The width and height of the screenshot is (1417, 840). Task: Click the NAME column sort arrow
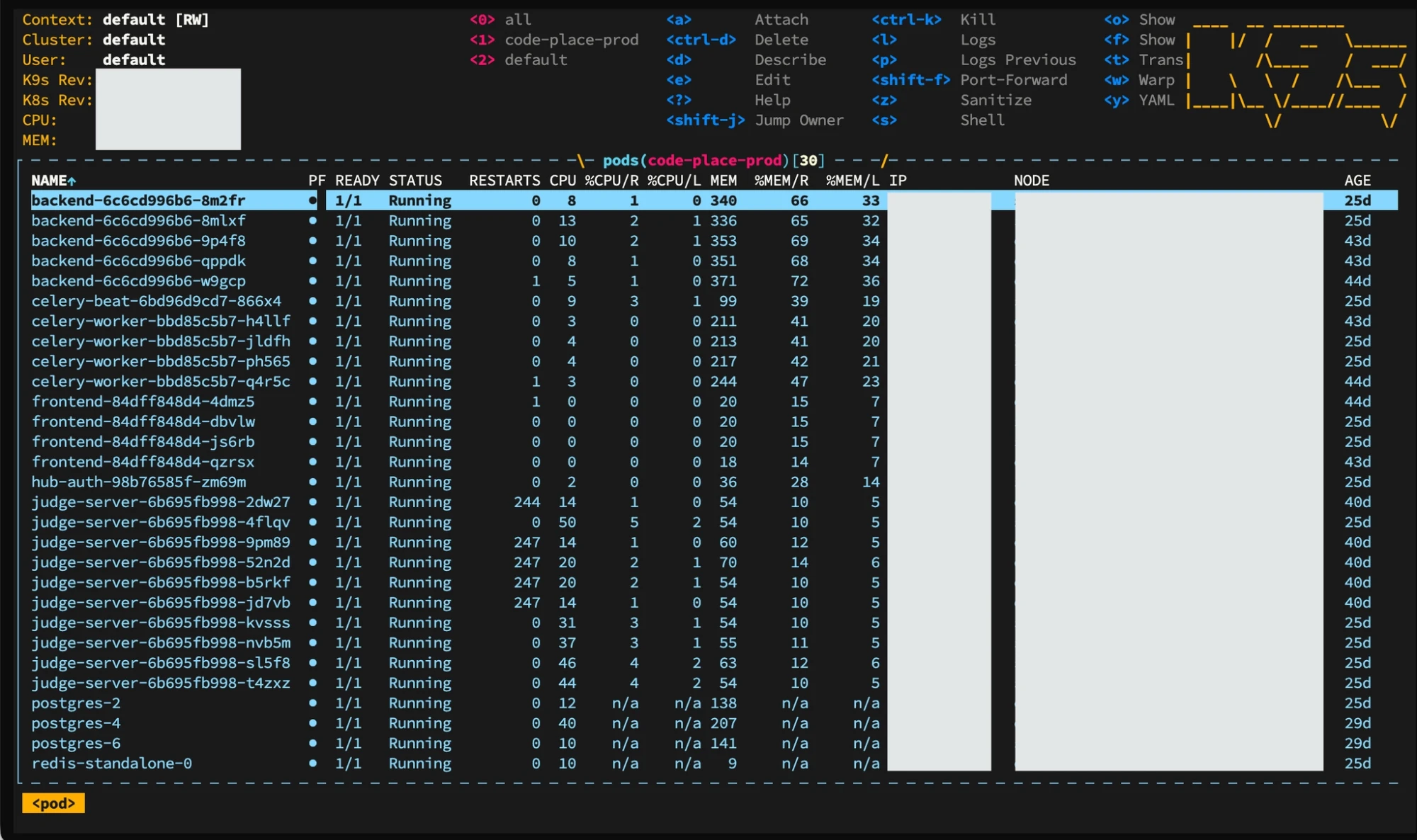pyautogui.click(x=72, y=181)
